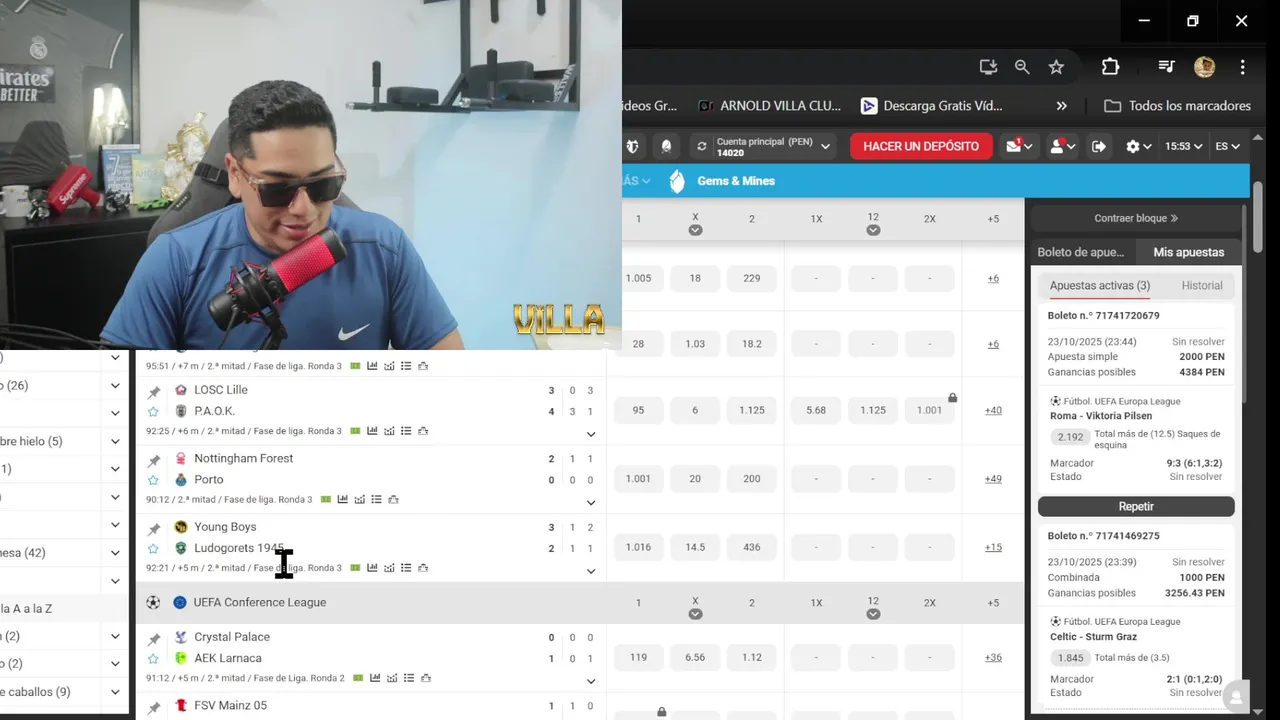Pin the LOSC Lille match
1280x720 pixels.
tap(154, 392)
